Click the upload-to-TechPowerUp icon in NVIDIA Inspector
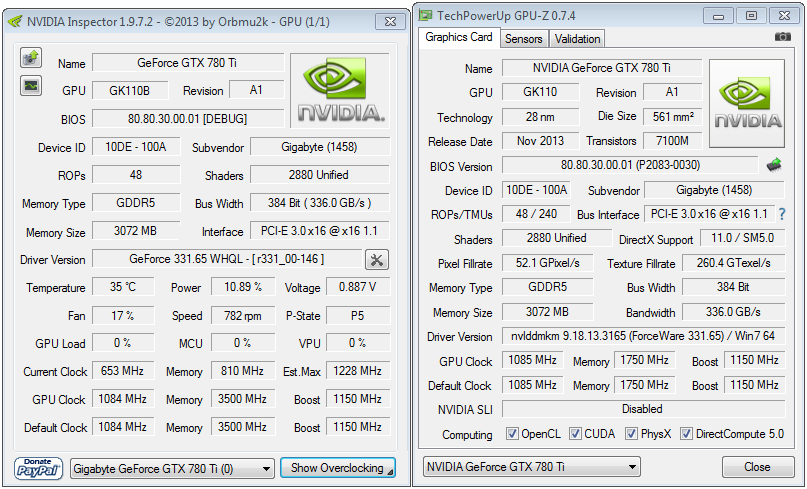807x489 pixels. pos(31,57)
